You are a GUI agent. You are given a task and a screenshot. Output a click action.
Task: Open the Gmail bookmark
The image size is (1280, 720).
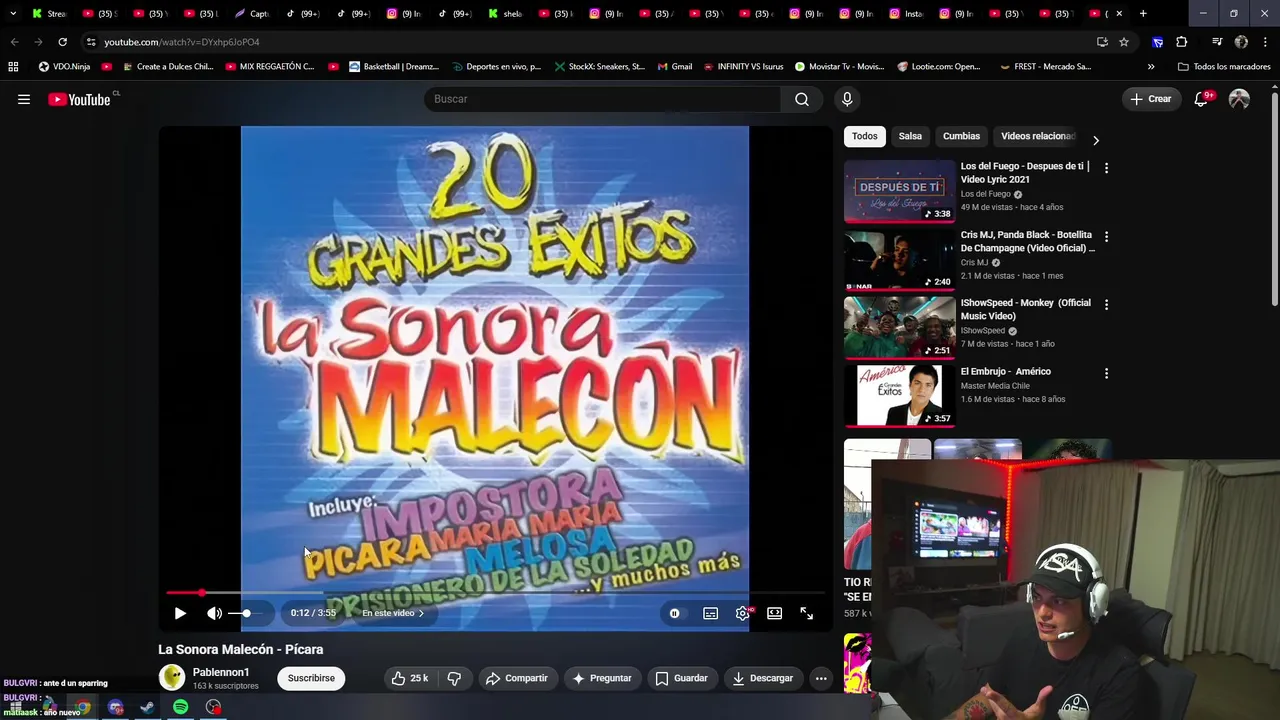click(x=675, y=67)
